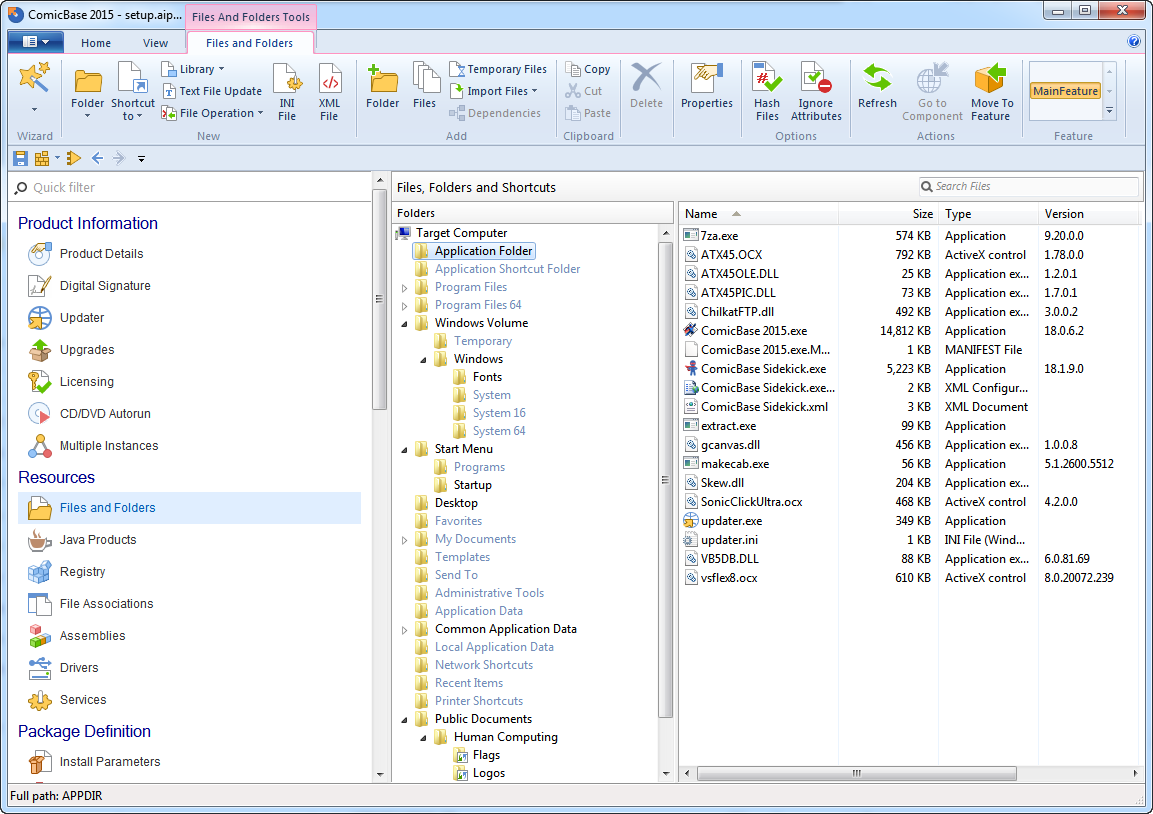1153x814 pixels.
Task: Expand the Feature list dropdown
Action: click(1110, 112)
